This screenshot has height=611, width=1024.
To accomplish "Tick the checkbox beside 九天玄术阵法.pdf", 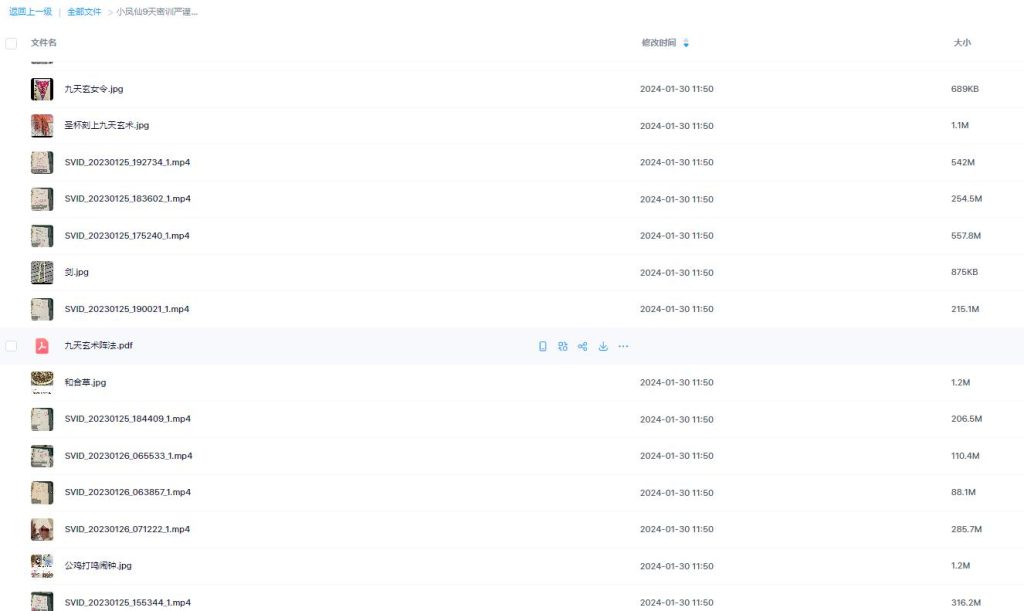I will tap(11, 346).
